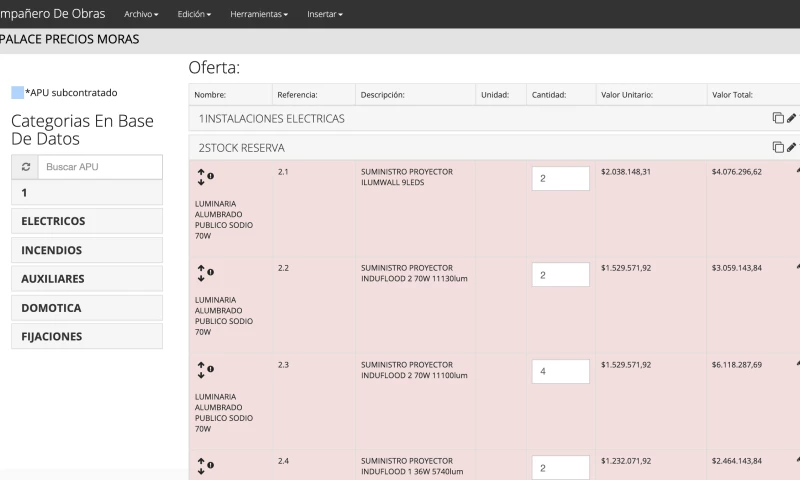
Task: Open the Edición menu
Action: tap(194, 14)
